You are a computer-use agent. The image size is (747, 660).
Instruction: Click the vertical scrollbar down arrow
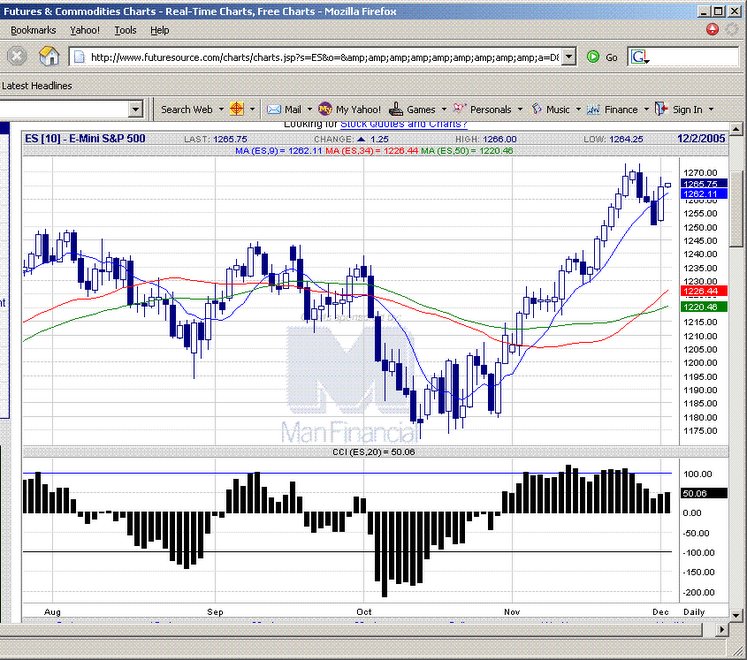coord(736,615)
